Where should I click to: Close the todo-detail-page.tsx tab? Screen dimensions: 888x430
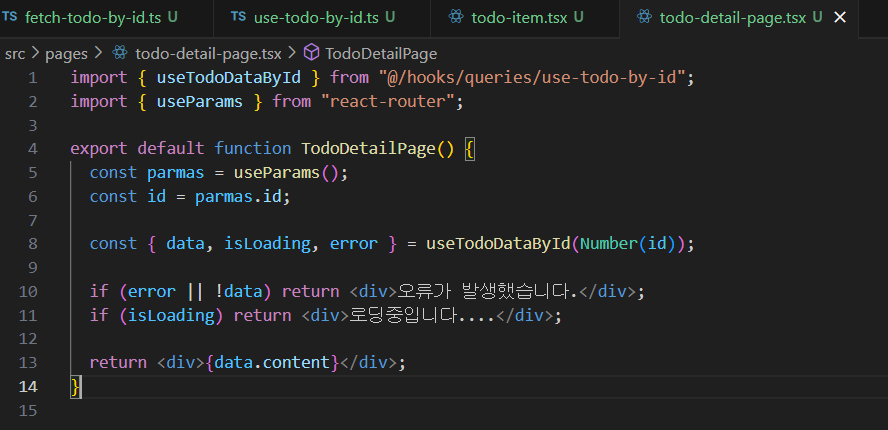point(839,18)
